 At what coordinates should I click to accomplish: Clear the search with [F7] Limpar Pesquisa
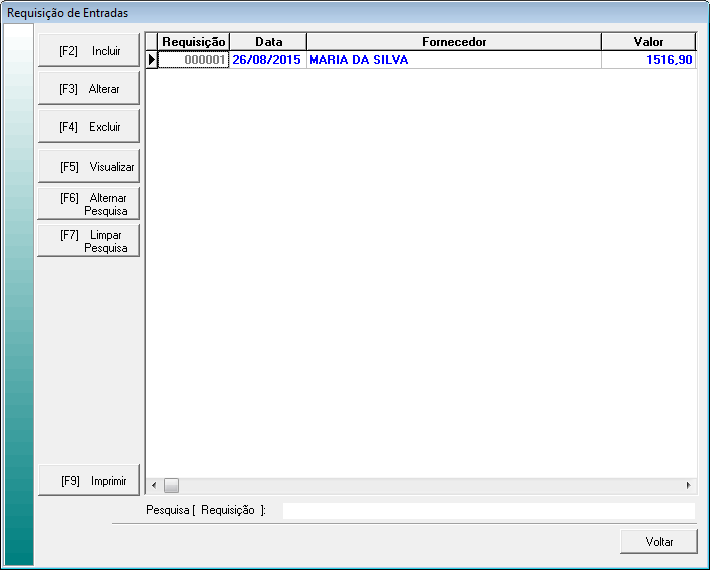click(88, 241)
